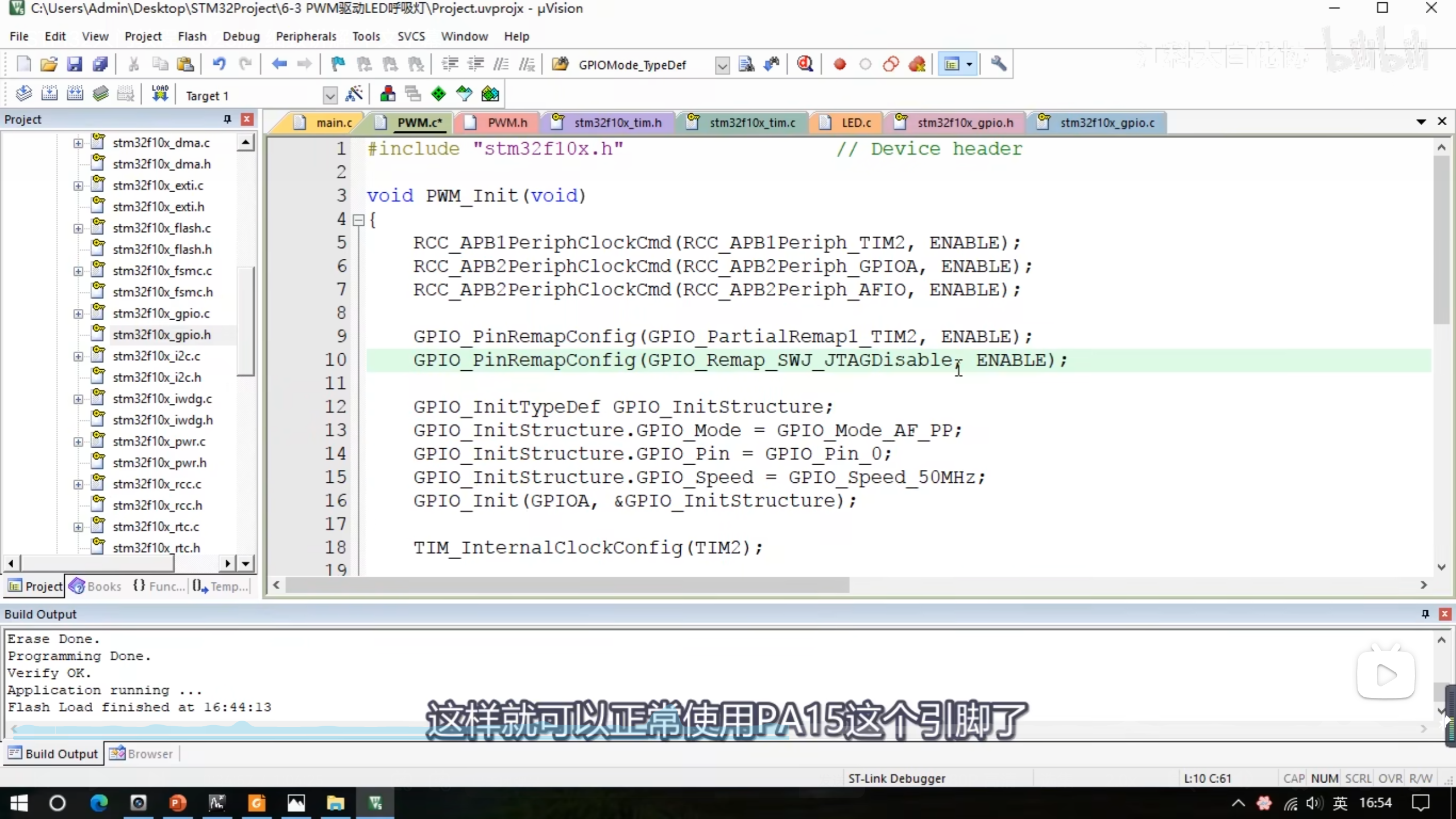This screenshot has width=1456, height=819.
Task: Insert breakpoint with red circle icon
Action: pyautogui.click(x=839, y=64)
